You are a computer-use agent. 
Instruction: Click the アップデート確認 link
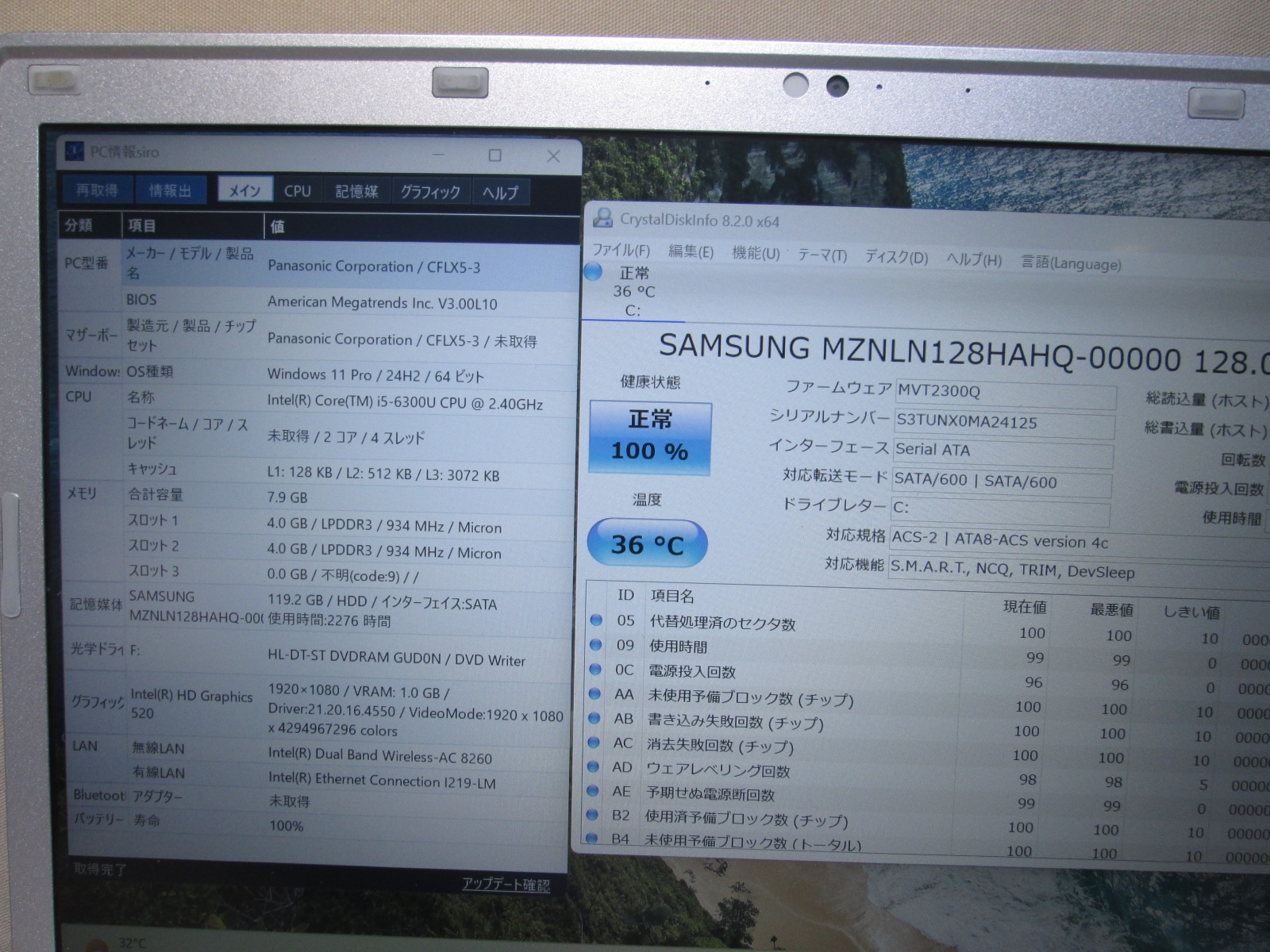click(506, 884)
